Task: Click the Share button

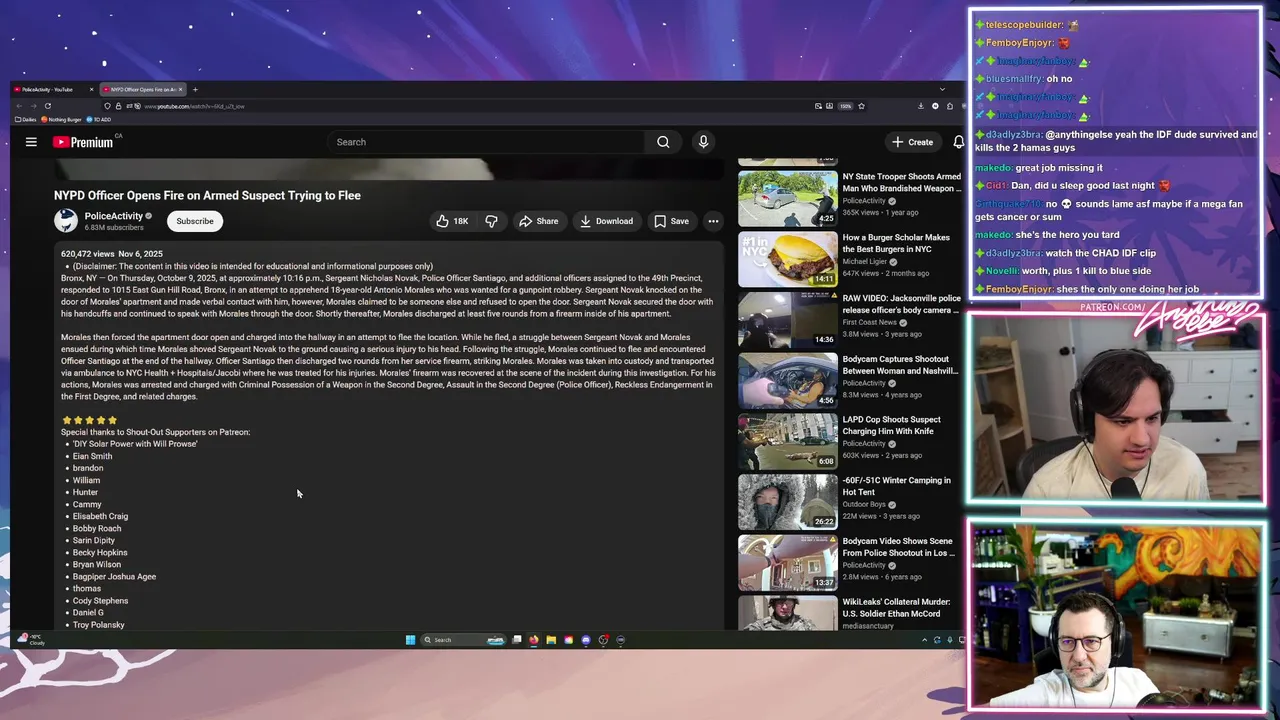Action: (x=538, y=221)
